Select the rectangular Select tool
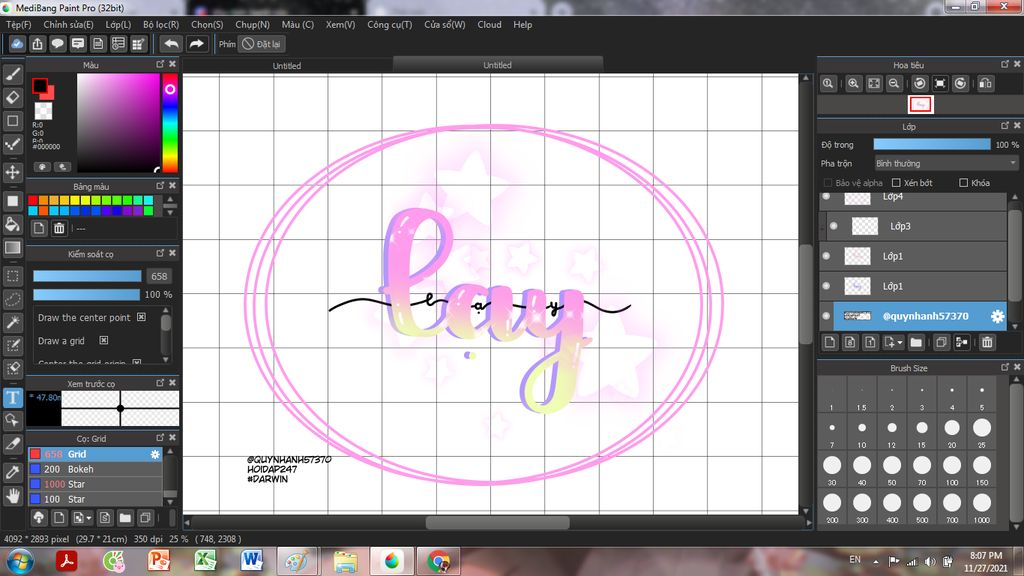The image size is (1024, 576). click(x=12, y=276)
